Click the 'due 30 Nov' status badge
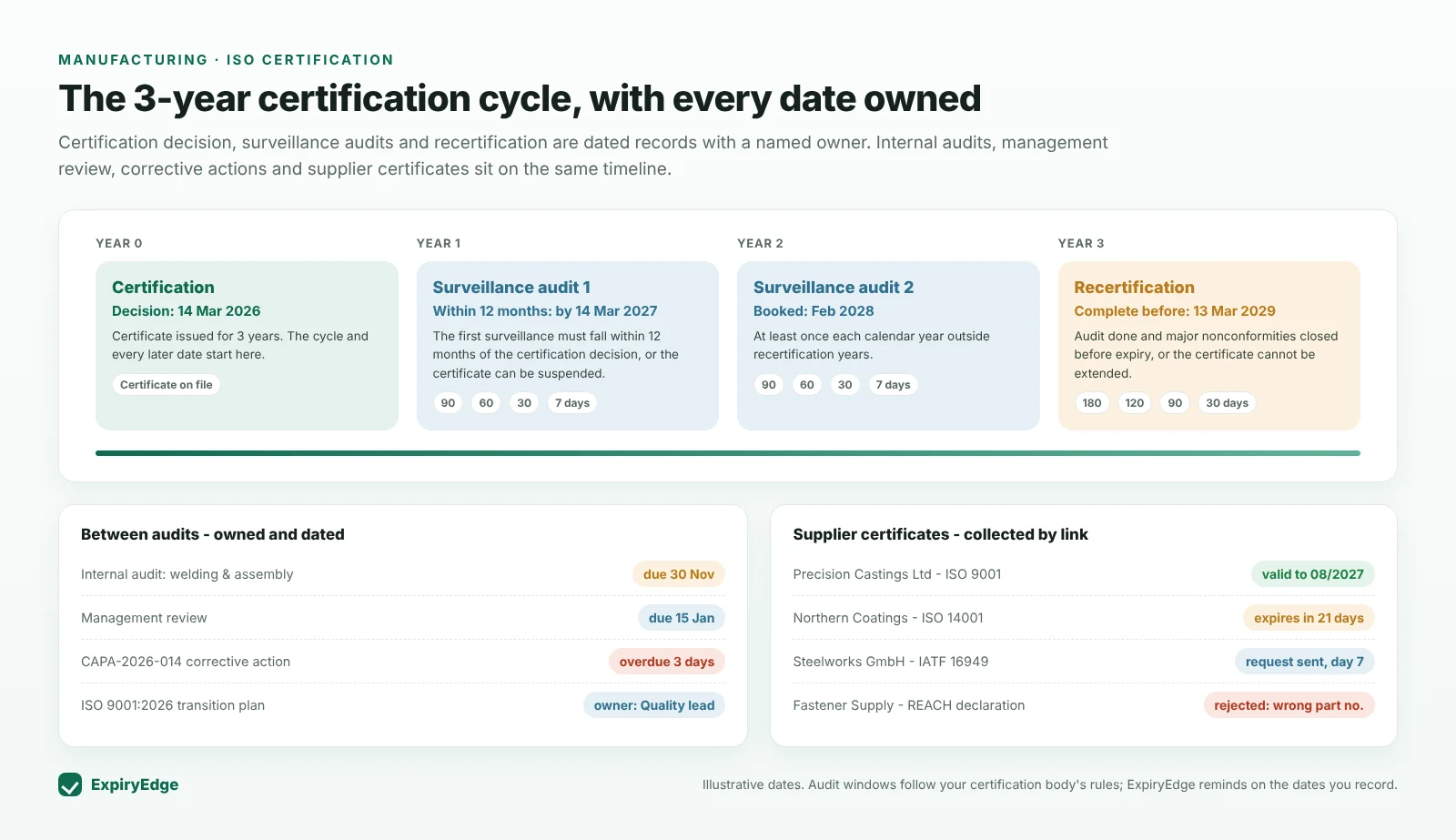The height and width of the screenshot is (840, 1456). tap(679, 574)
